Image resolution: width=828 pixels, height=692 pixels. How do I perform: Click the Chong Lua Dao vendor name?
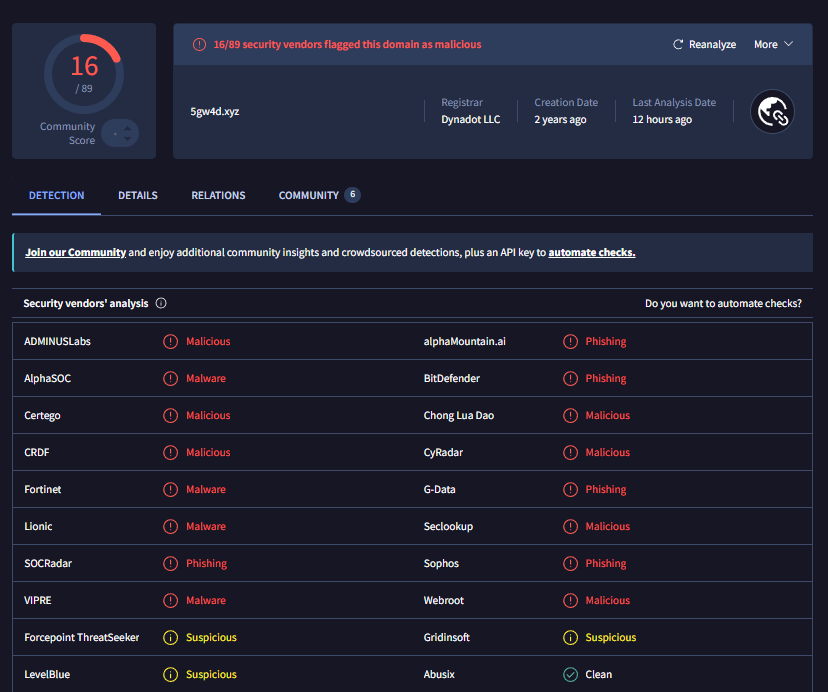tap(459, 415)
